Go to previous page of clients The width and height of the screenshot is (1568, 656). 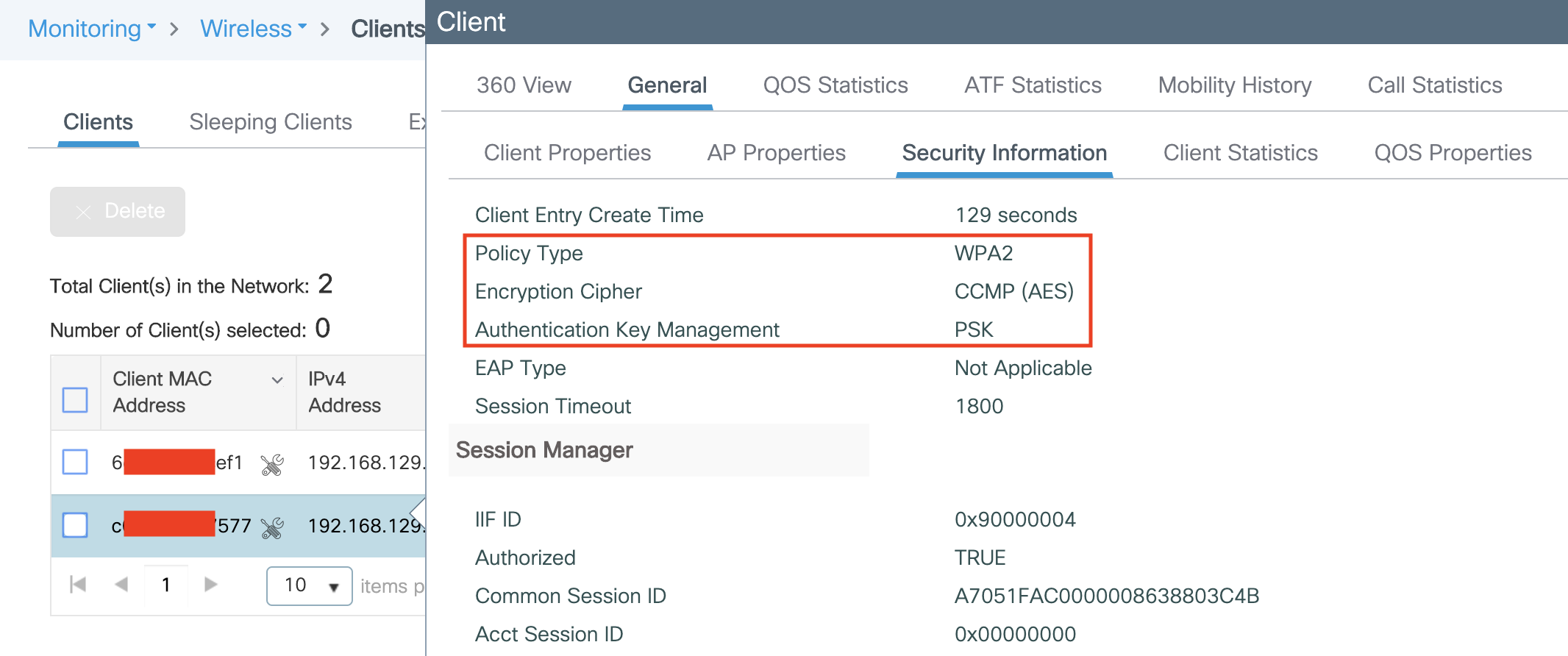[121, 585]
